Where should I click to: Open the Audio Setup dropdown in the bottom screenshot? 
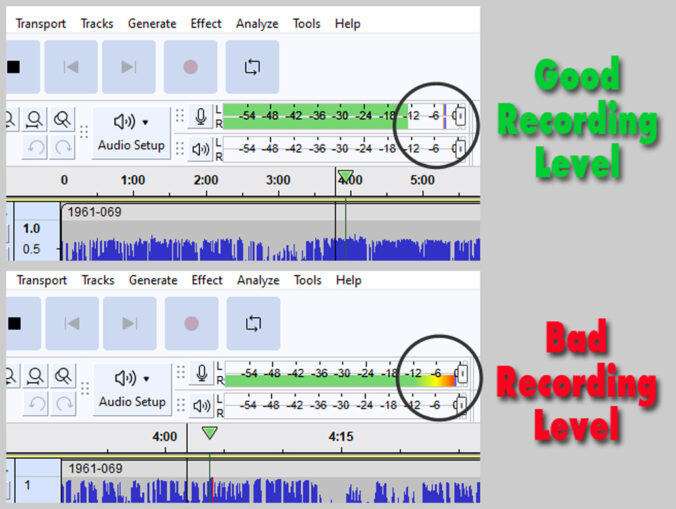tap(132, 390)
